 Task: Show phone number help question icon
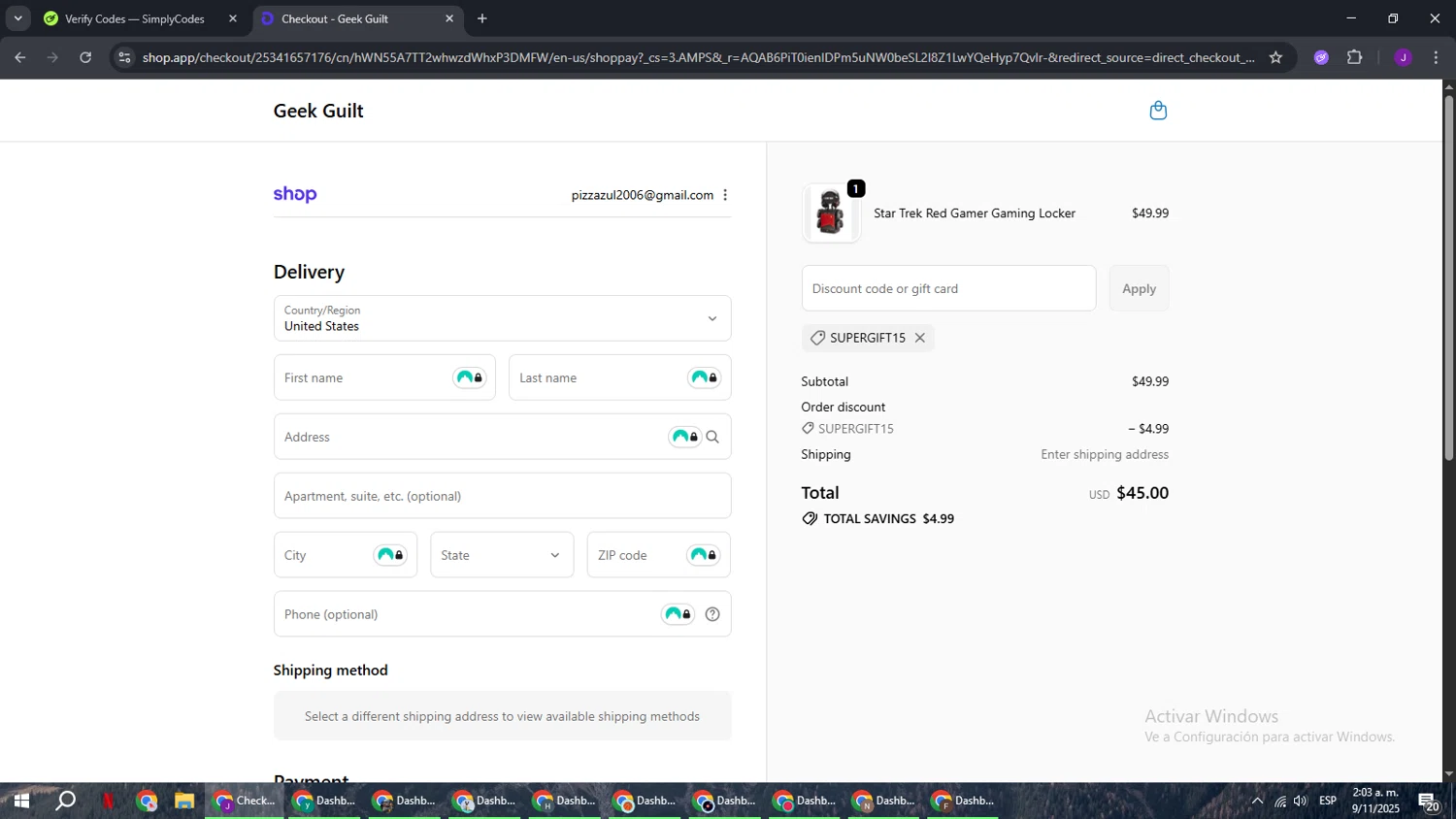712,614
